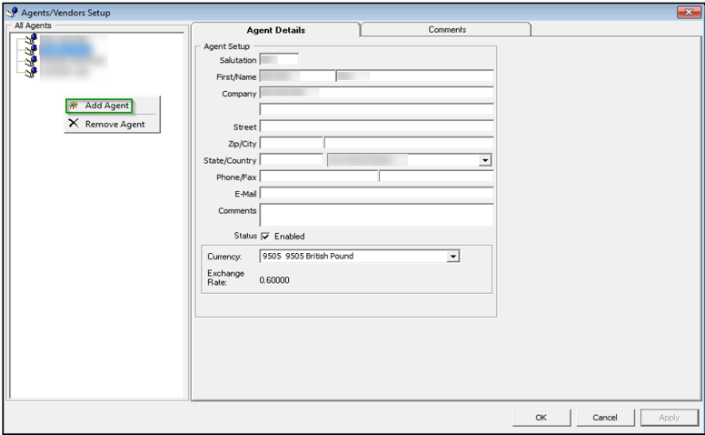705x435 pixels.
Task: Click the OK button
Action: pyautogui.click(x=541, y=417)
